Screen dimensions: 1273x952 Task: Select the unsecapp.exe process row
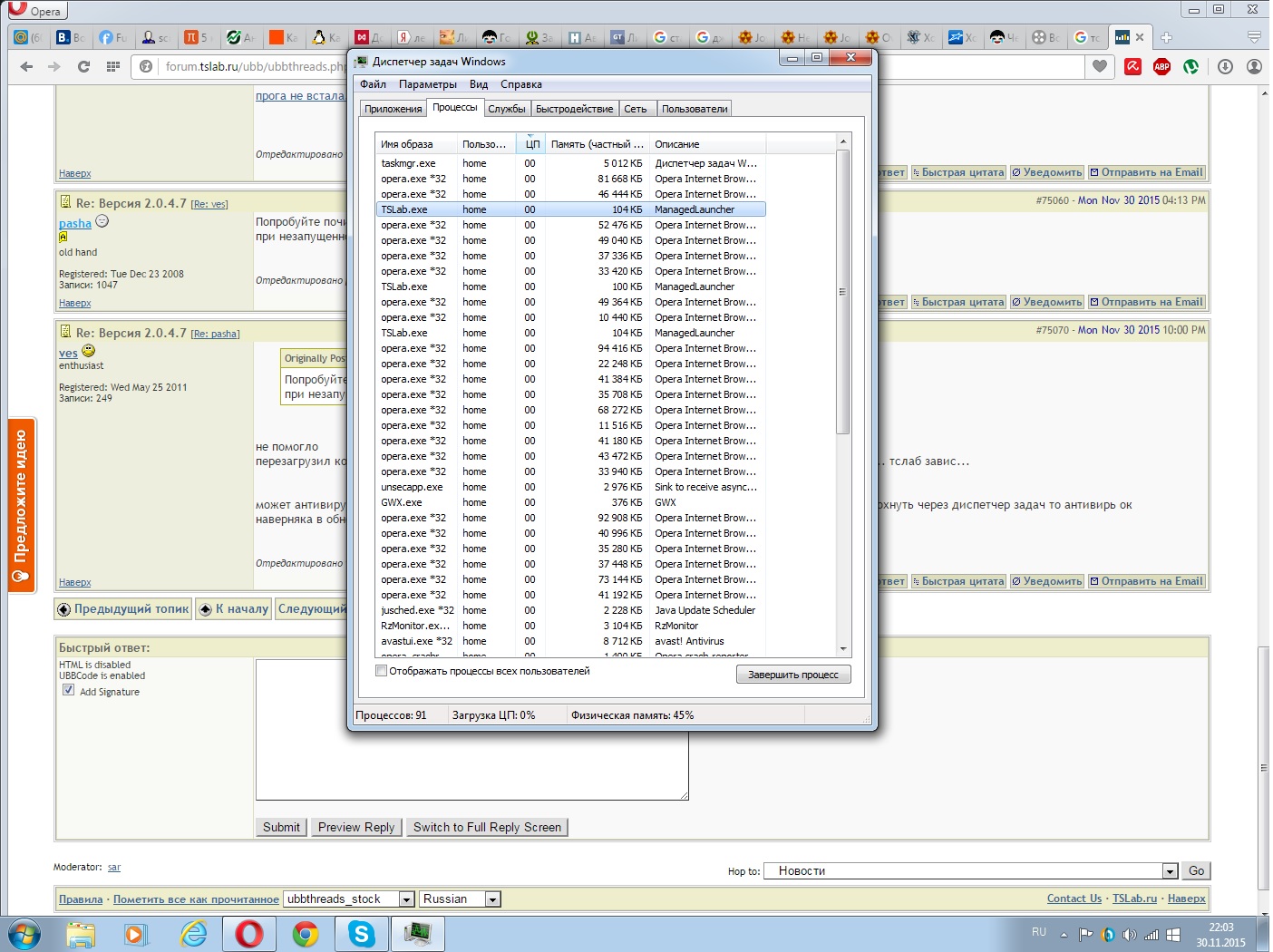pos(413,487)
